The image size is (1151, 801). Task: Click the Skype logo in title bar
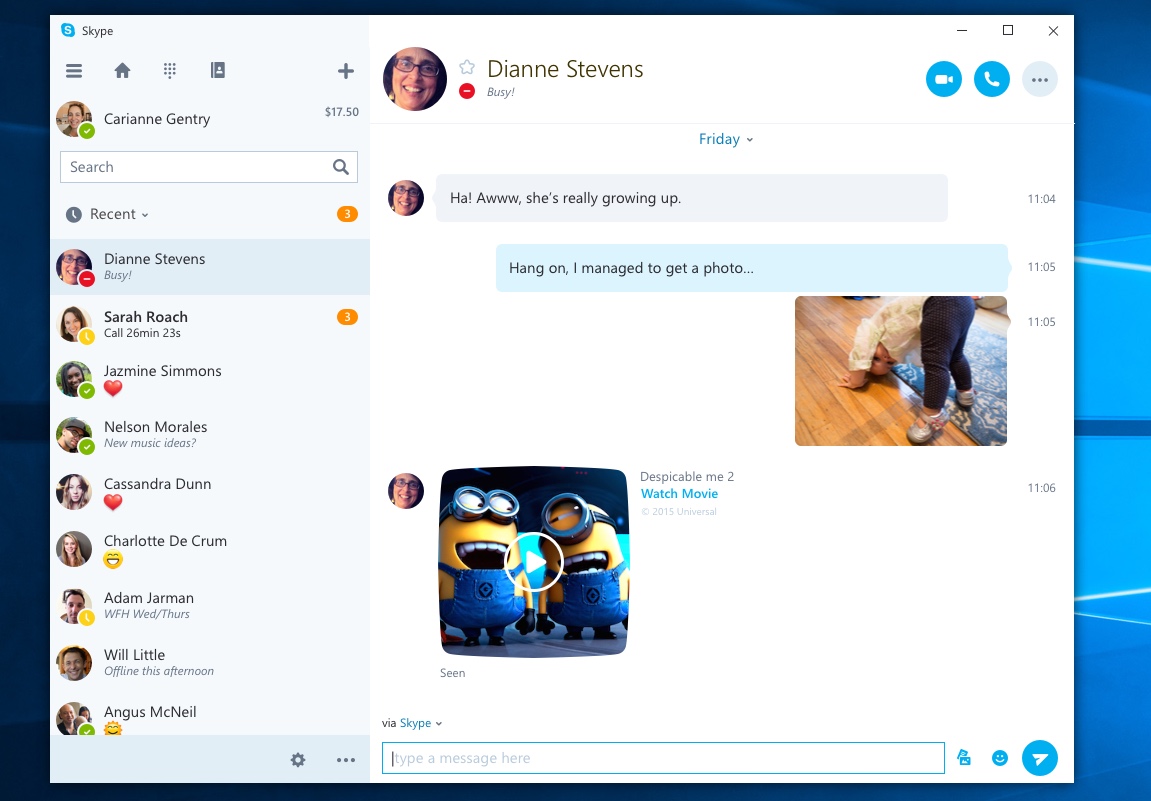click(x=68, y=30)
